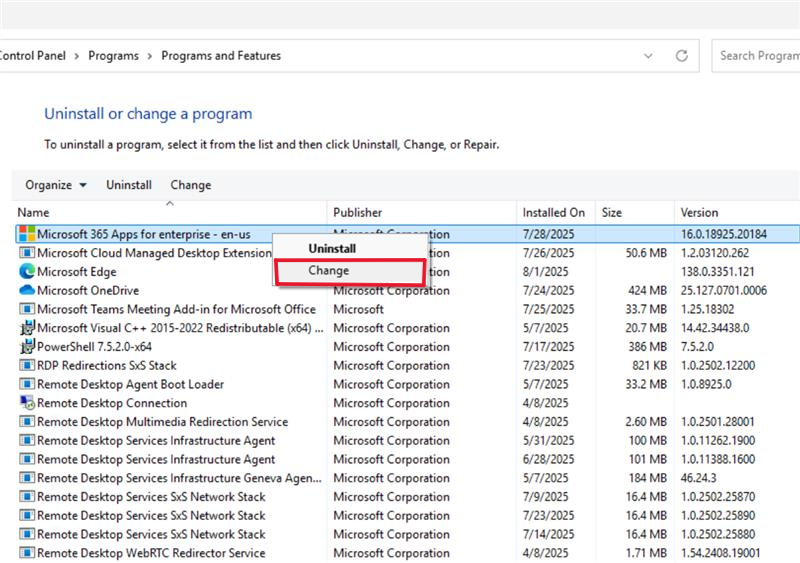This screenshot has height=563, width=800.
Task: Click the Microsoft Edge icon
Action: click(x=27, y=271)
